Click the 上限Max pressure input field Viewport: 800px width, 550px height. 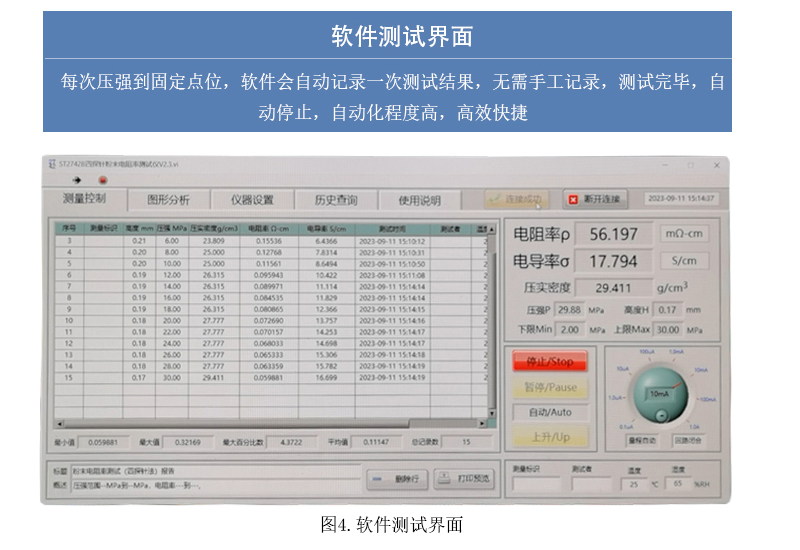coord(666,329)
